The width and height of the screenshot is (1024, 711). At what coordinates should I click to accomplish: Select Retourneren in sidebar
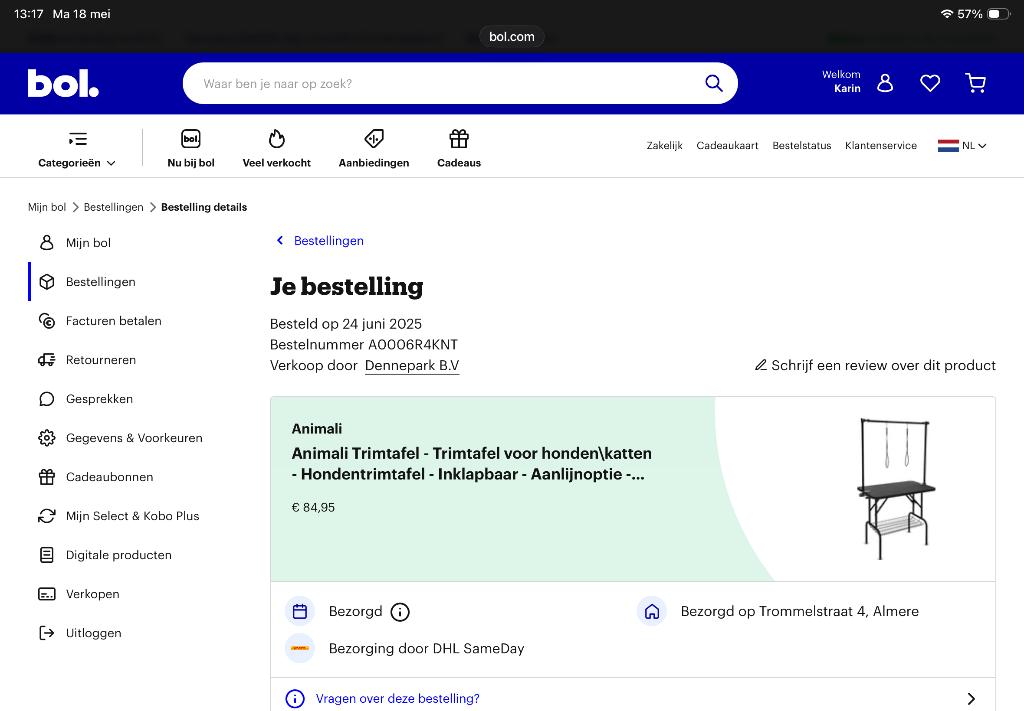(x=101, y=360)
